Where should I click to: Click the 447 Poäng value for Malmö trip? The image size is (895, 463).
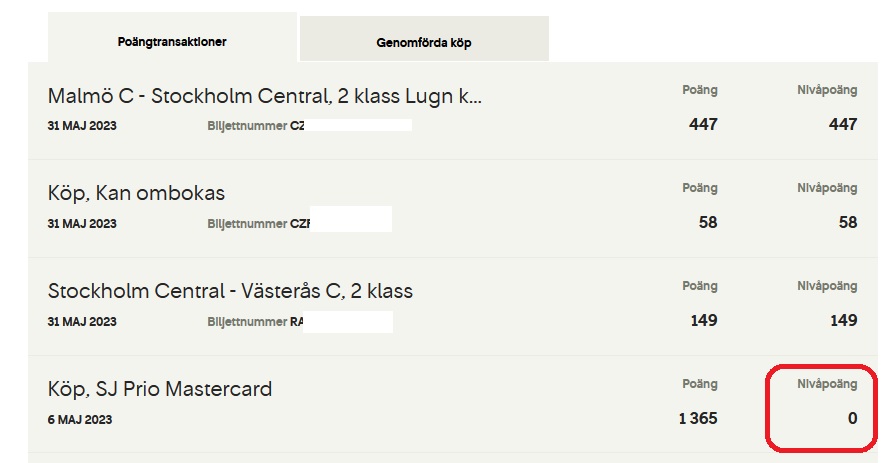[x=703, y=124]
